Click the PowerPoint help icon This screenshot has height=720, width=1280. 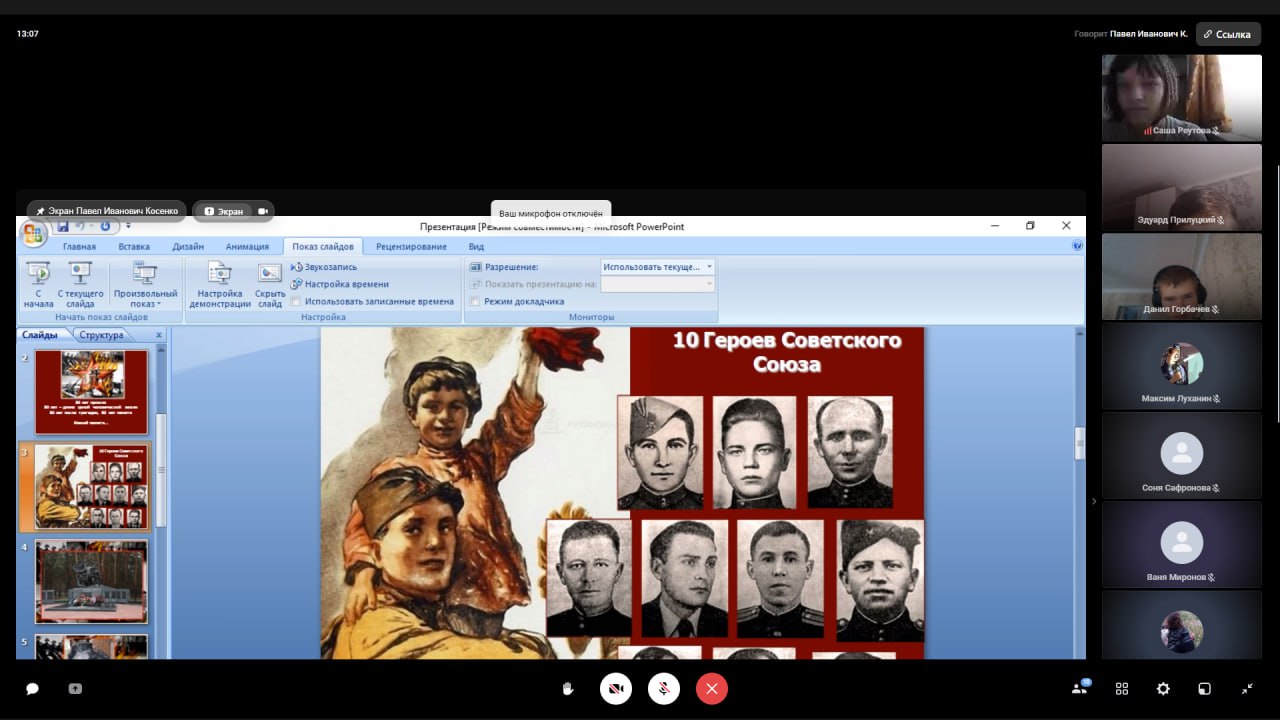click(x=1077, y=245)
